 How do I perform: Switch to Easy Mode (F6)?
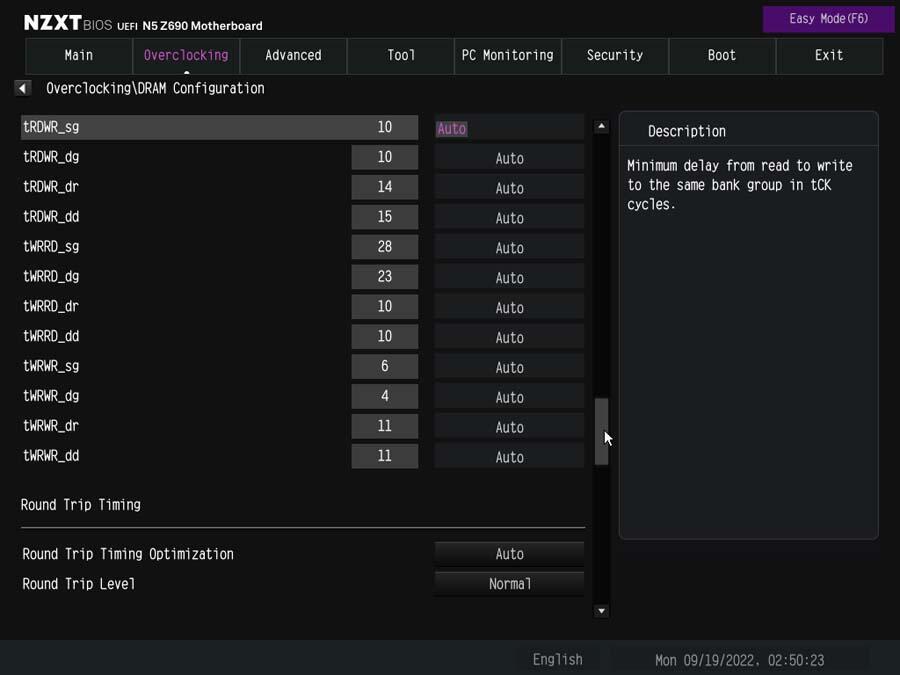[828, 19]
